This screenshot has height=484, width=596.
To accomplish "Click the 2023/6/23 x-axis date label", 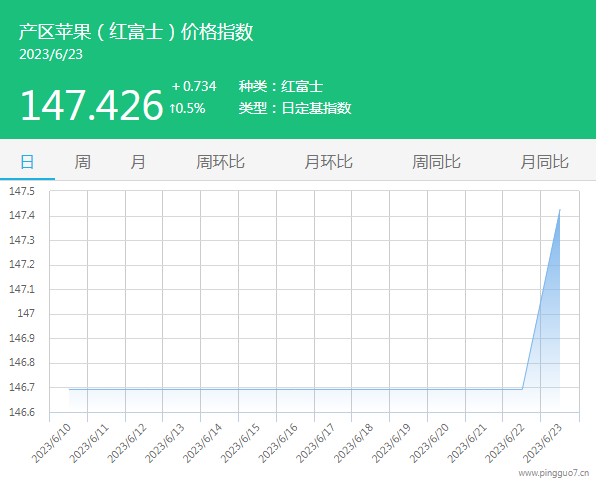I will 542,443.
